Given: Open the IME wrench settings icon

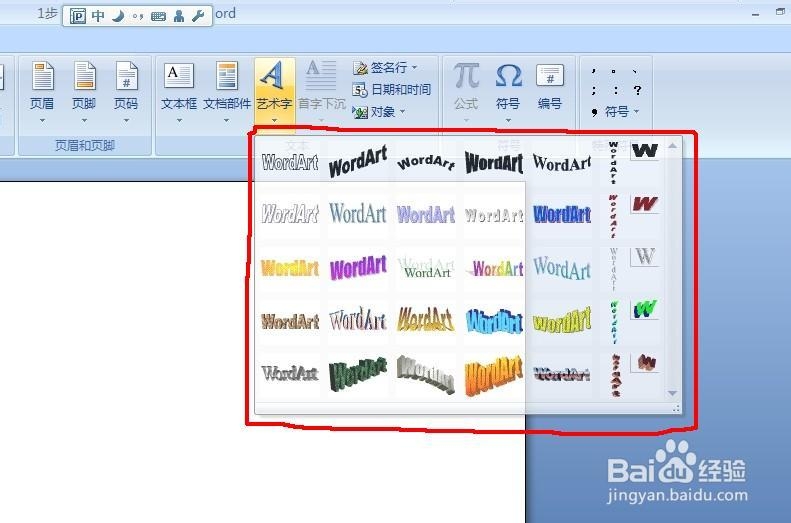Looking at the screenshot, I should pos(198,16).
